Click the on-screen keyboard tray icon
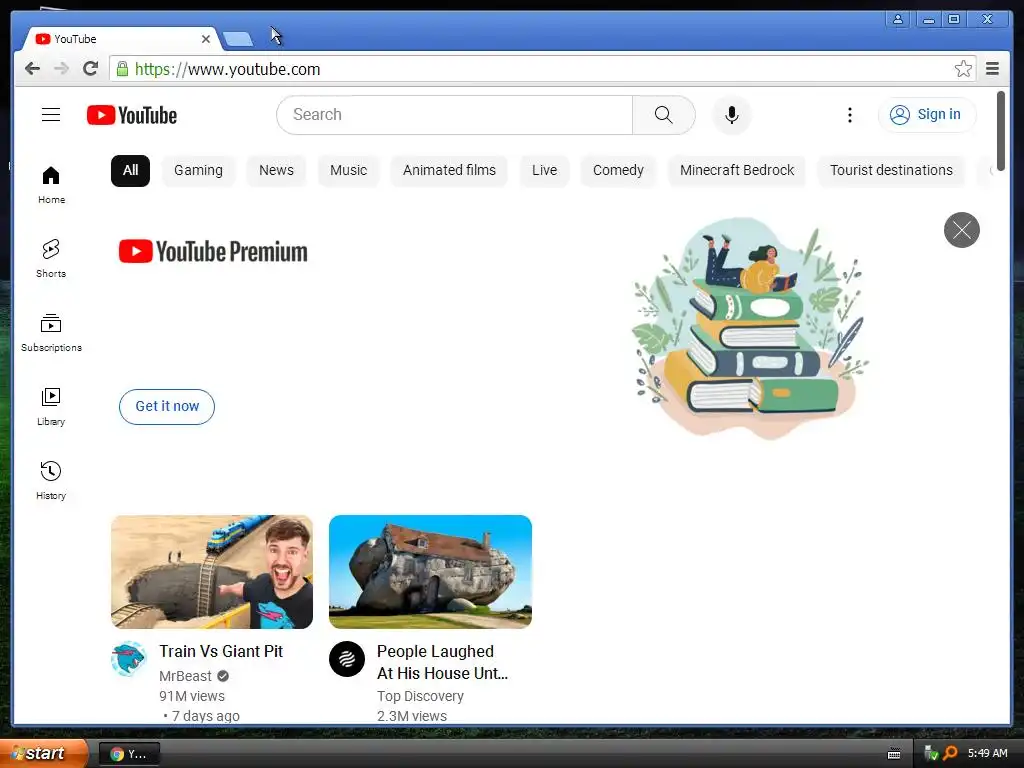 click(894, 754)
